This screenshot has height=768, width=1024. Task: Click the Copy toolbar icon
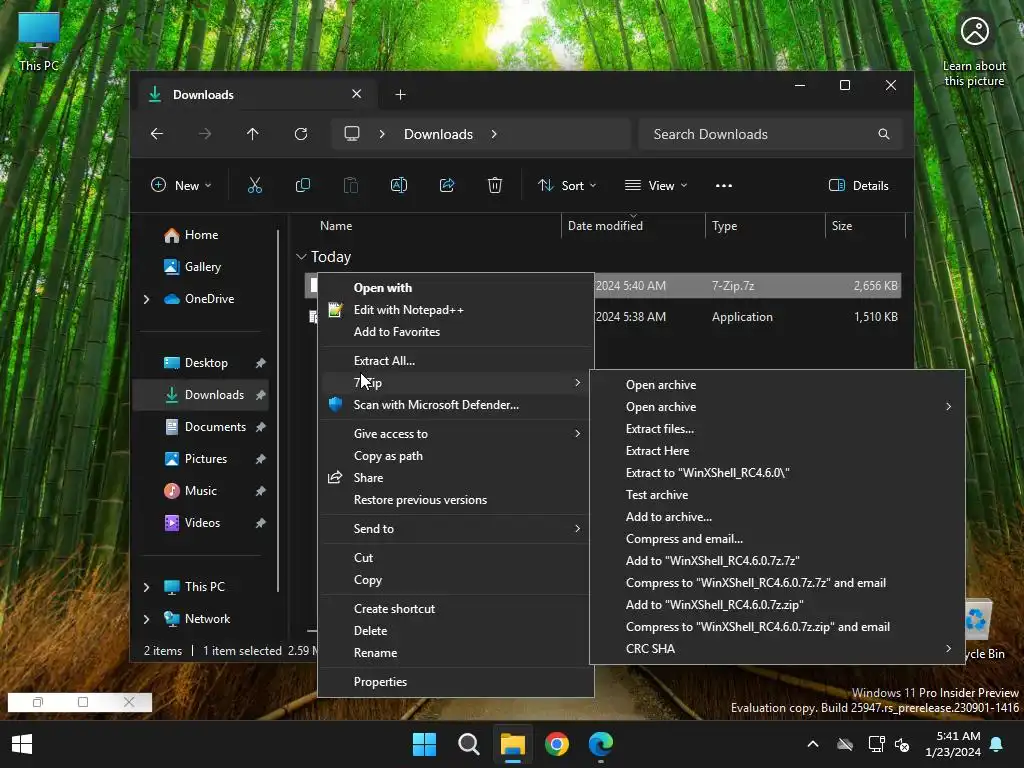[302, 185]
